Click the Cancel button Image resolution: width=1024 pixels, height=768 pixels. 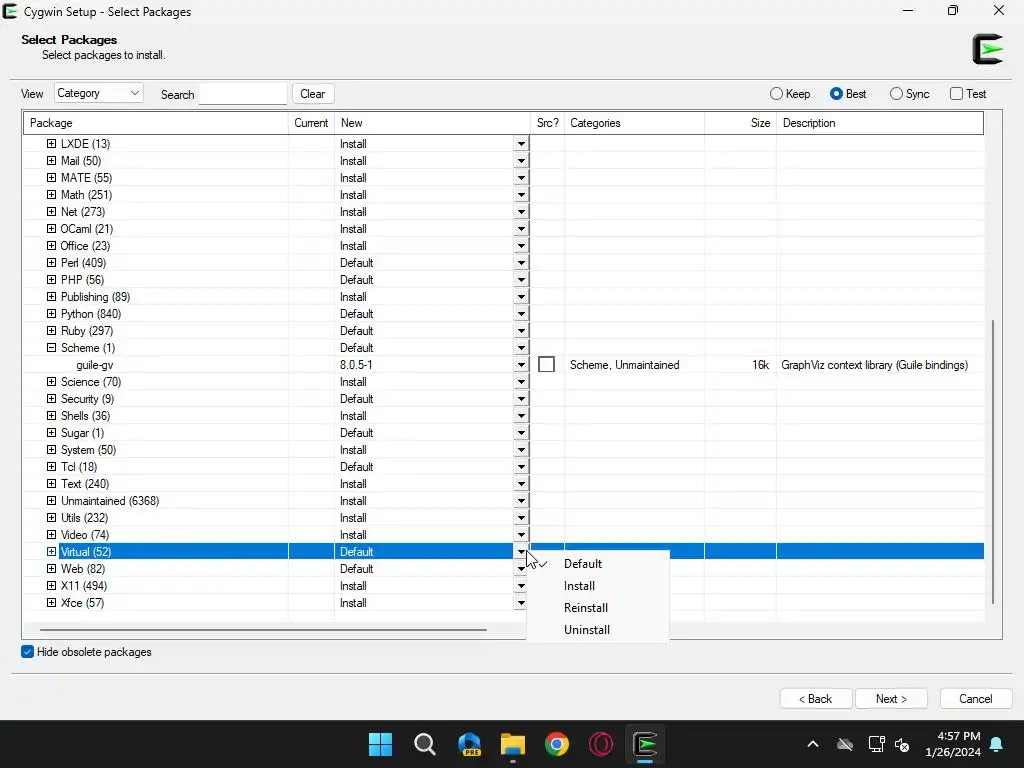tap(976, 699)
